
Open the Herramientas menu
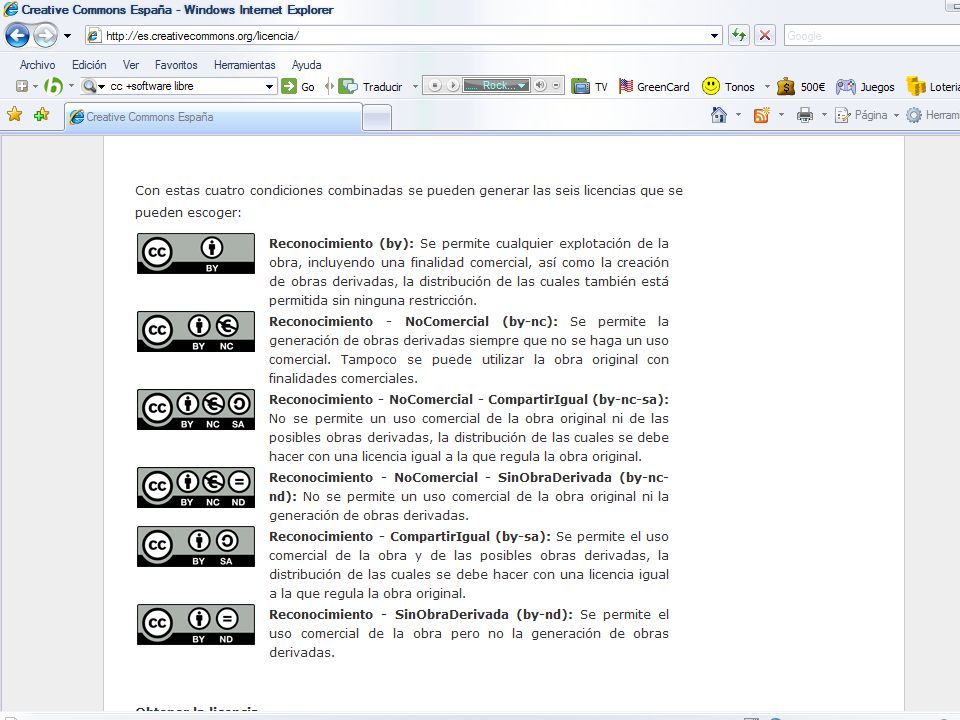pyautogui.click(x=245, y=64)
